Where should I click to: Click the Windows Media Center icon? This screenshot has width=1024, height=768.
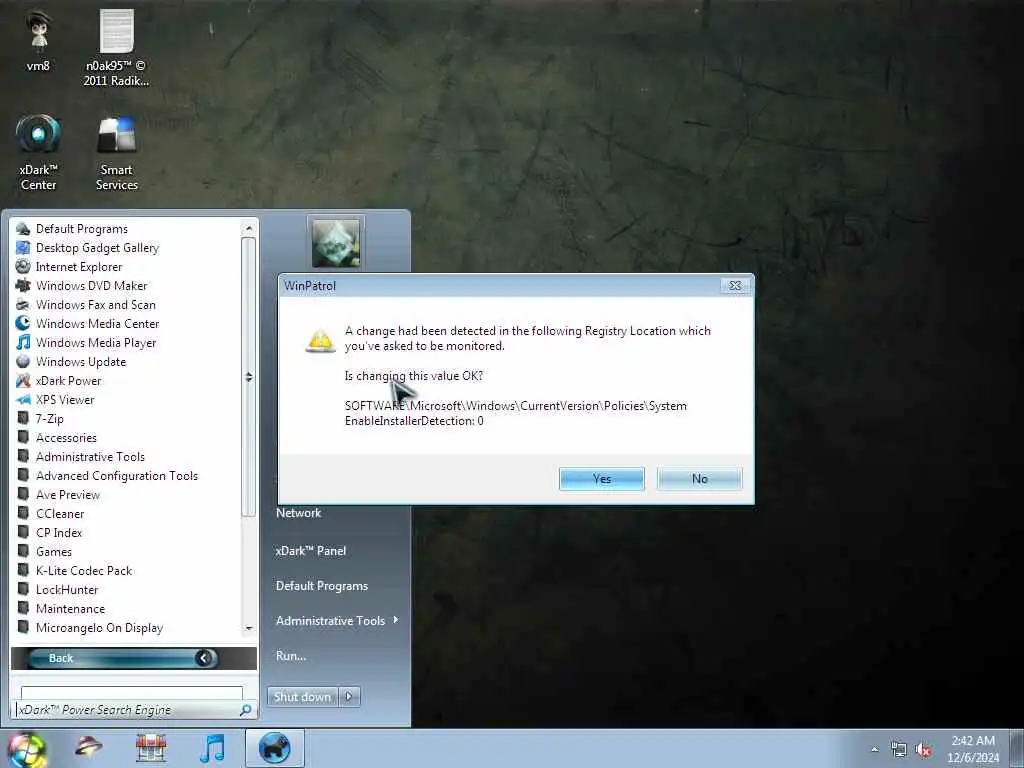(23, 323)
